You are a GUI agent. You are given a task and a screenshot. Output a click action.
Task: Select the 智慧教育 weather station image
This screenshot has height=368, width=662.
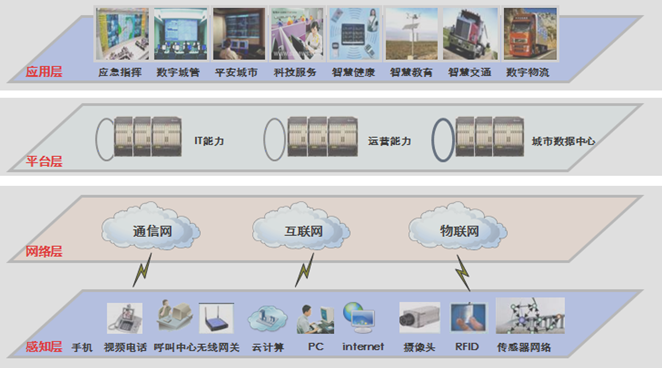point(411,34)
